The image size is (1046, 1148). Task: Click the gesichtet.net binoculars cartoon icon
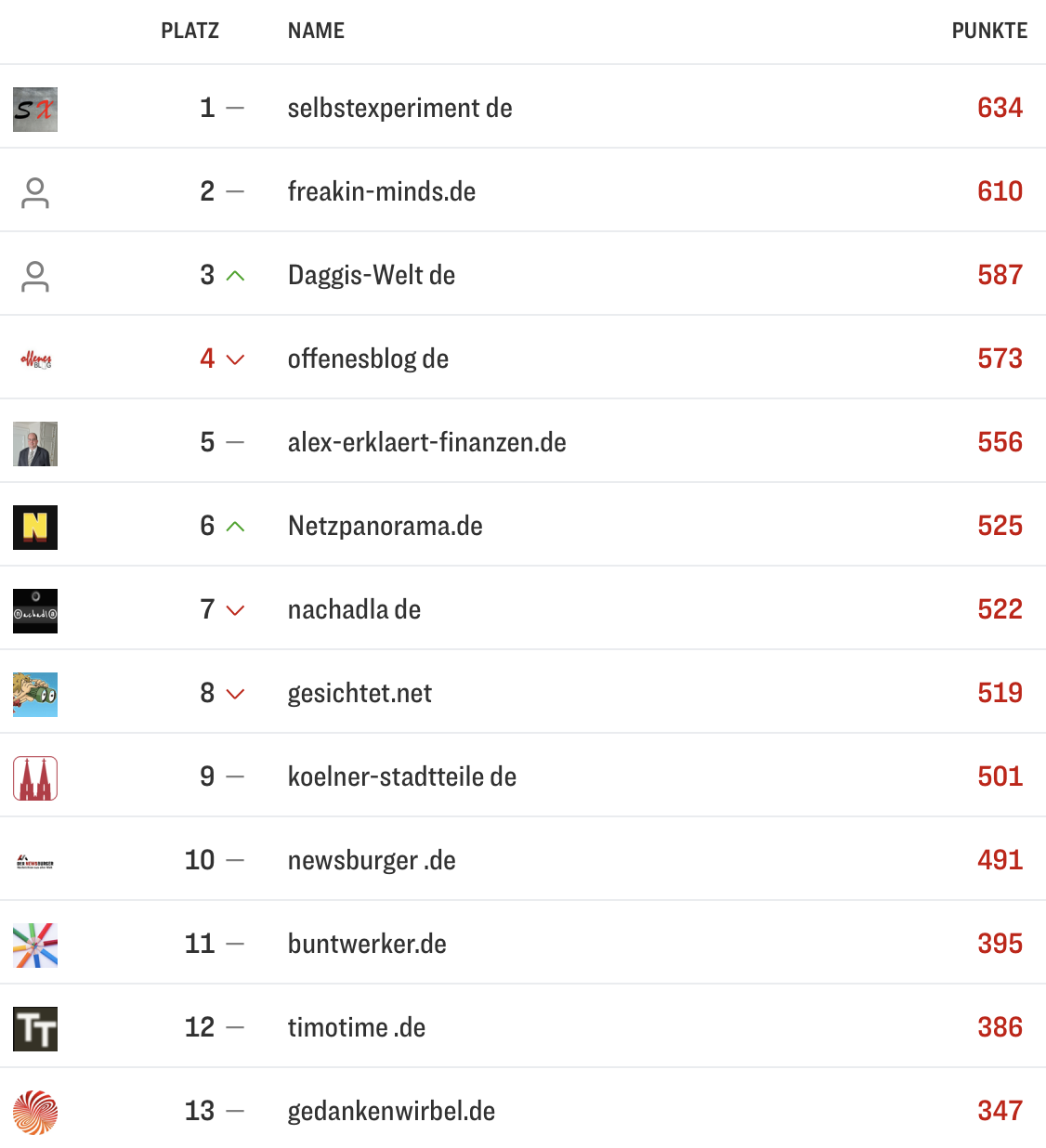[x=35, y=695]
